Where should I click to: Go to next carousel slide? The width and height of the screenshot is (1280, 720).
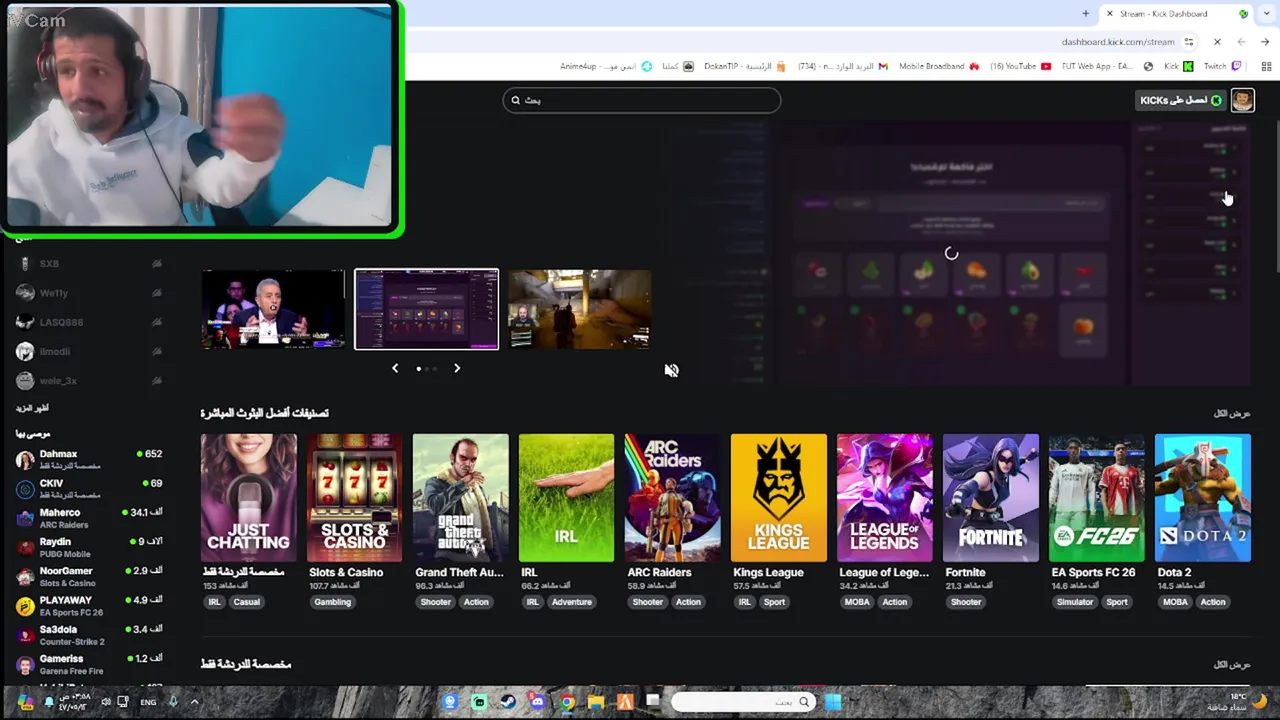pos(457,368)
